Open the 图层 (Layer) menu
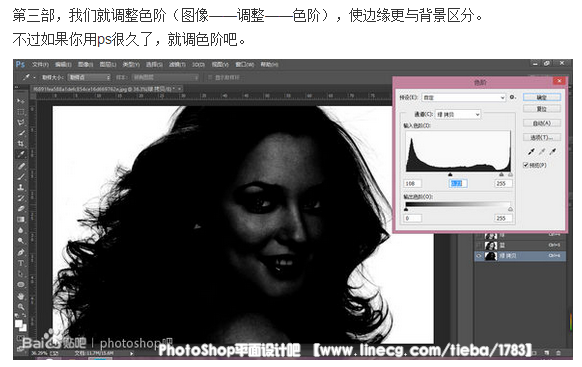 point(108,65)
